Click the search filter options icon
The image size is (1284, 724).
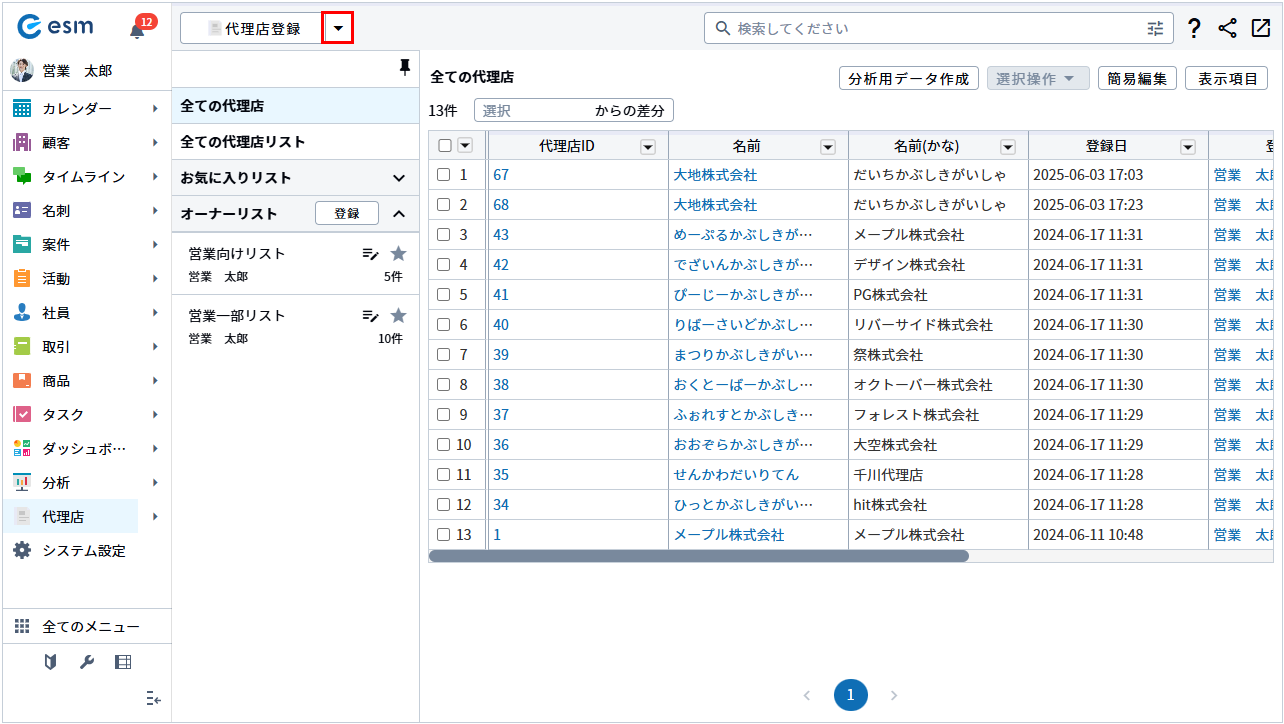1155,29
